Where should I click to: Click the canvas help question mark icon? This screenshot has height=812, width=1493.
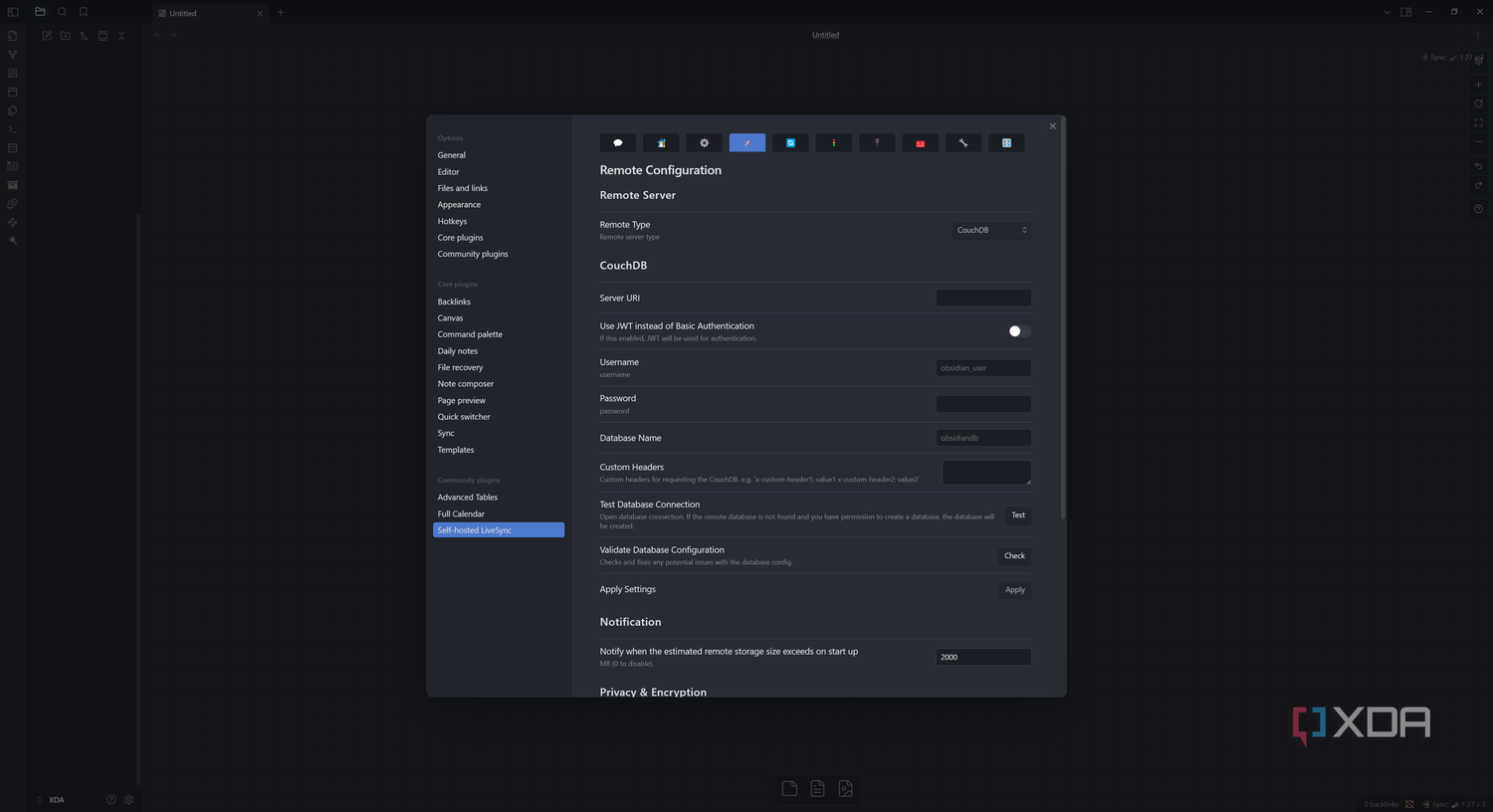[x=1478, y=209]
